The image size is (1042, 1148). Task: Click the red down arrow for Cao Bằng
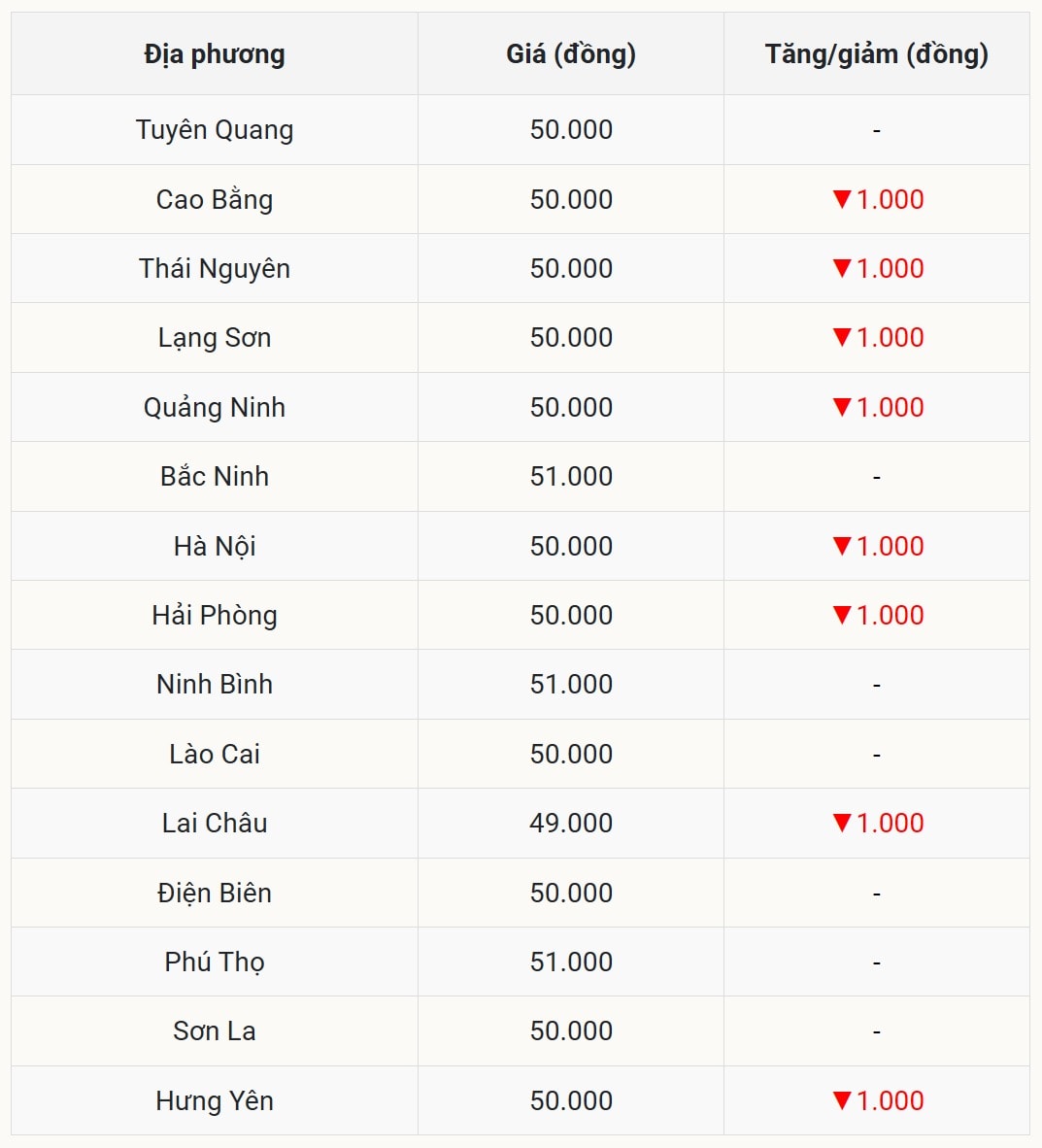(842, 199)
